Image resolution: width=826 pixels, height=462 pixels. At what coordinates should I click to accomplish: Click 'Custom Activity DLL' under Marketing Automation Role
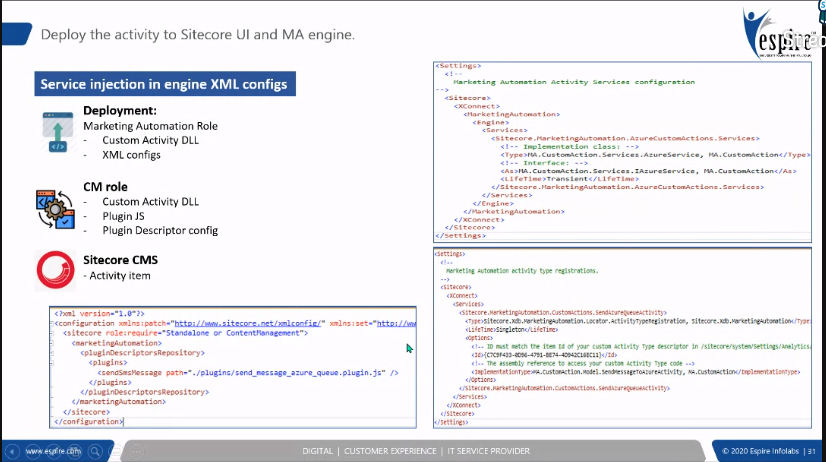pos(151,140)
